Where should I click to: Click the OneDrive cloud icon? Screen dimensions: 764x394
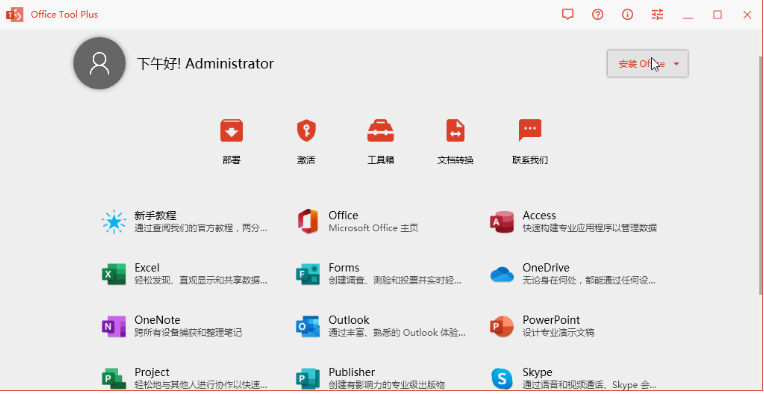coord(502,274)
